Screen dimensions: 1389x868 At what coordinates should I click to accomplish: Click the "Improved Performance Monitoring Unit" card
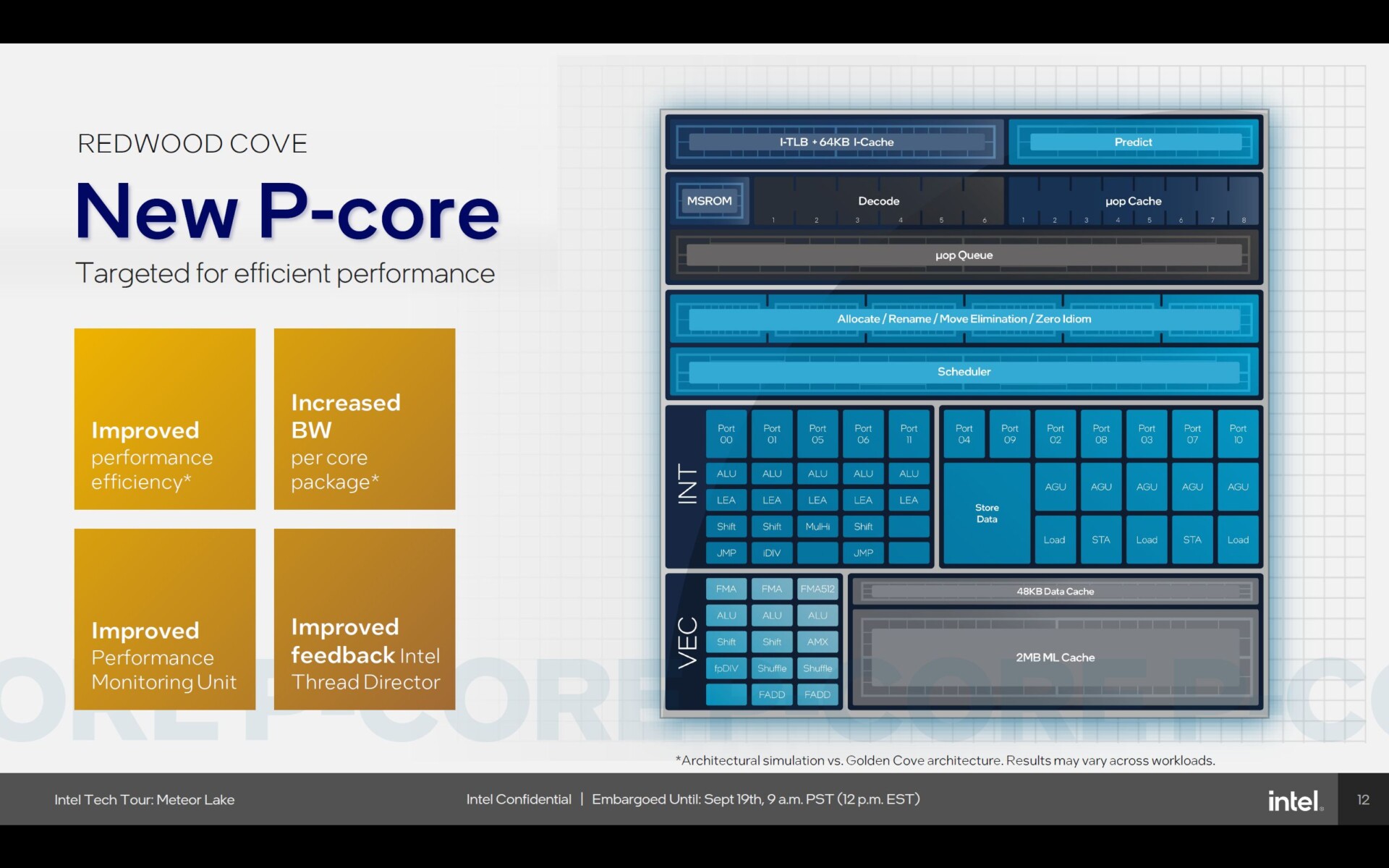tap(165, 619)
